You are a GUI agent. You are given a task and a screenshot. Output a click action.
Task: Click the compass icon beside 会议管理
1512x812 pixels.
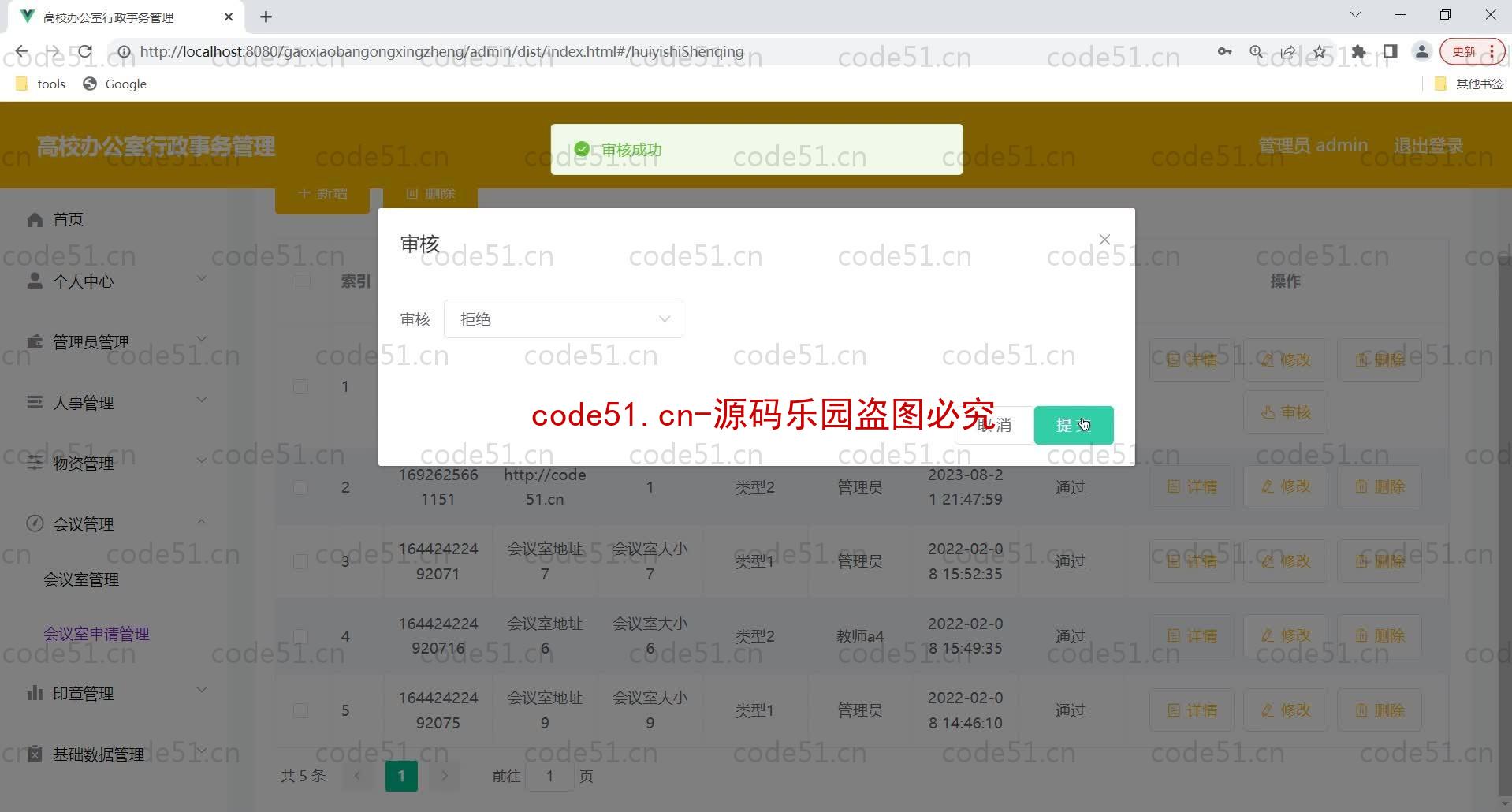(x=35, y=523)
